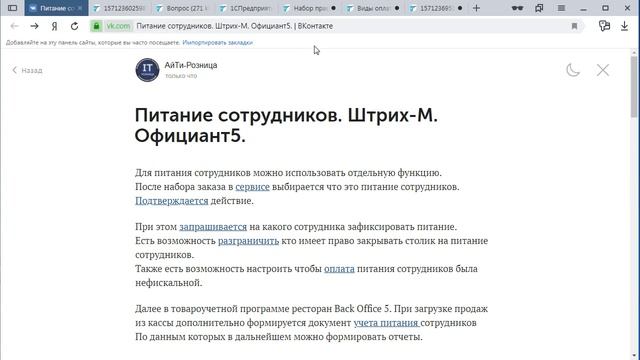Click the vertical scrollbar thumb
640x360 pixels.
pos(633,87)
